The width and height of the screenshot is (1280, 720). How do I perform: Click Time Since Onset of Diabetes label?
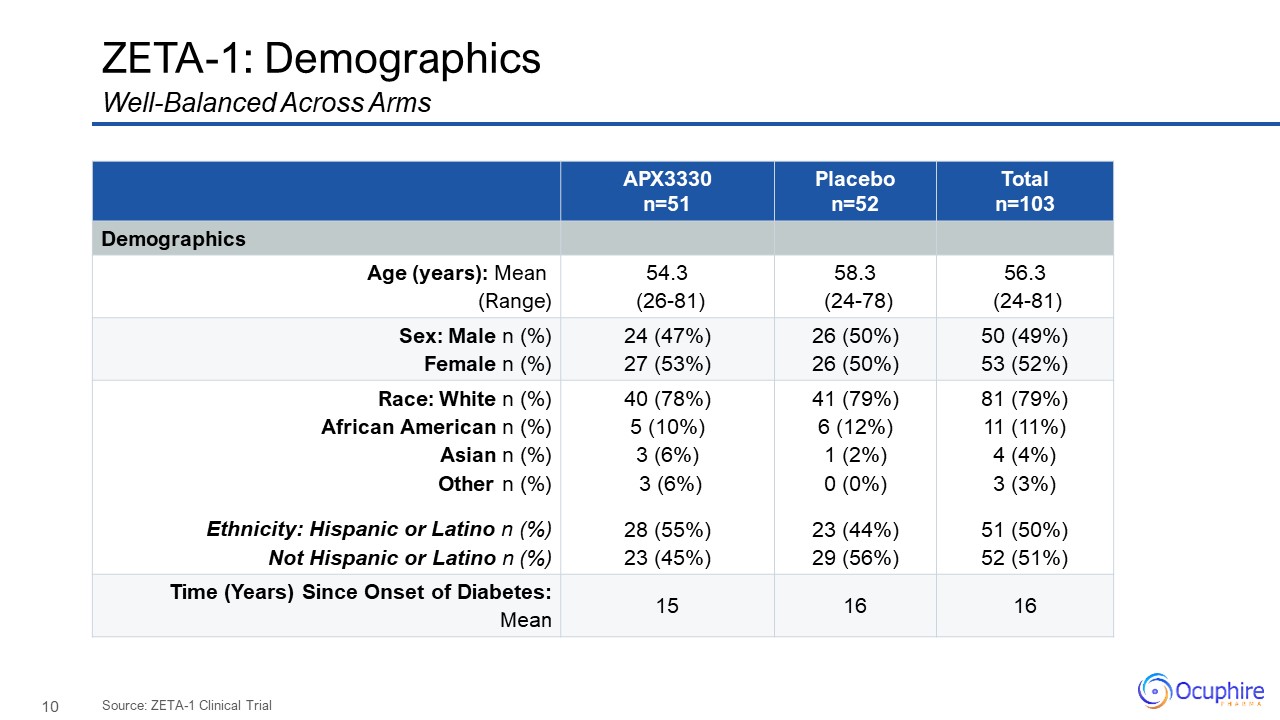(x=361, y=592)
